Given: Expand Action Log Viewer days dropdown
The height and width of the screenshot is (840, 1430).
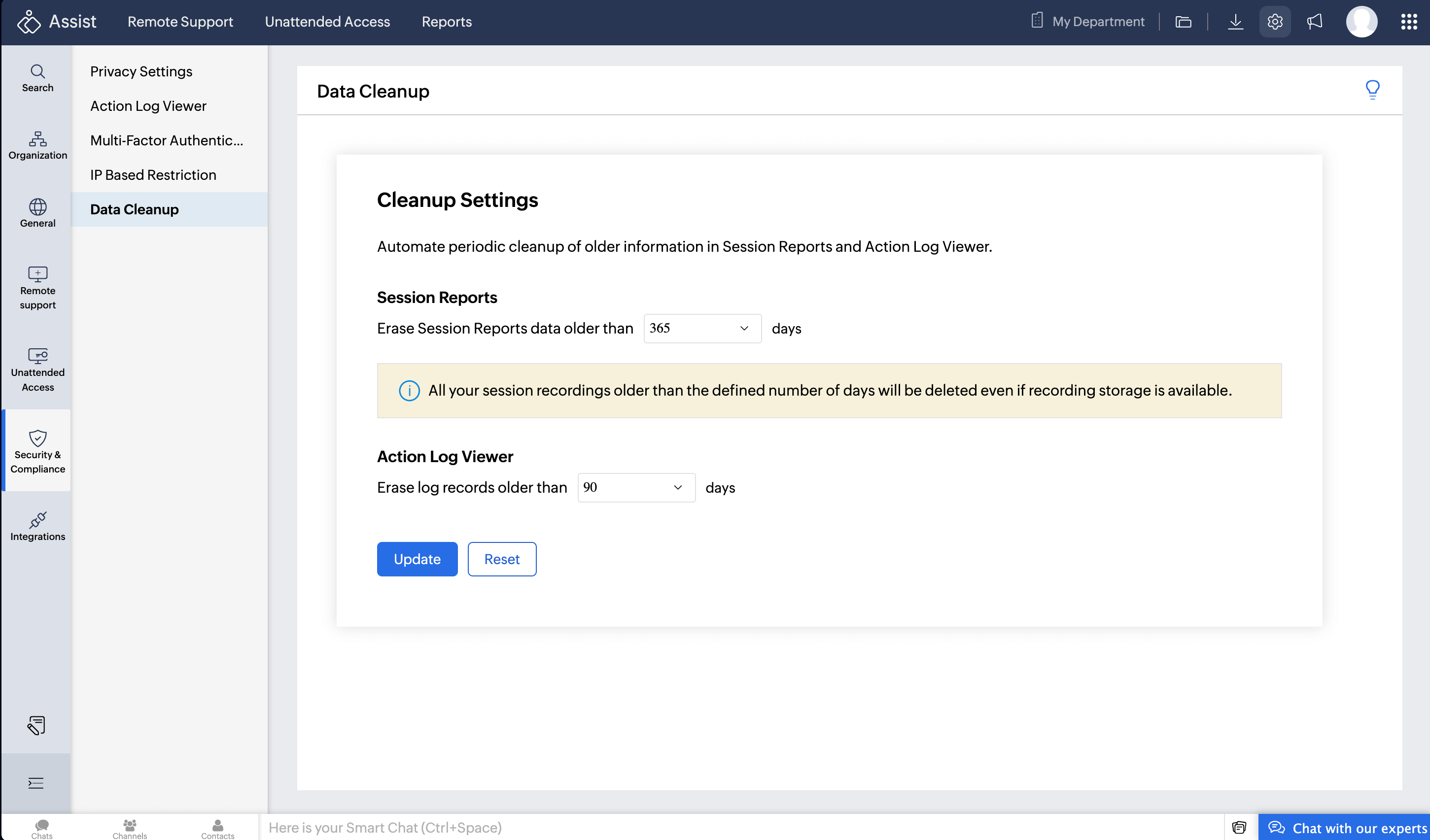Looking at the screenshot, I should [635, 487].
